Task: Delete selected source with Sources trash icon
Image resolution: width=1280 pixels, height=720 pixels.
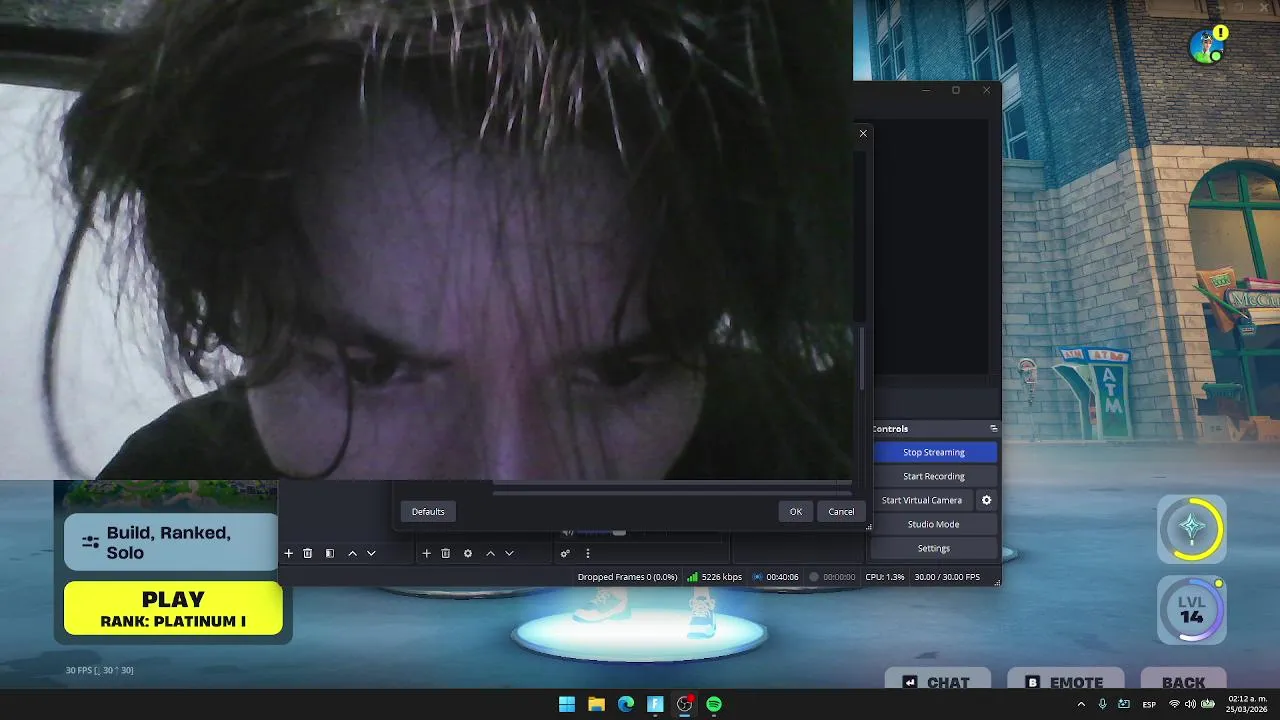Action: [x=446, y=553]
